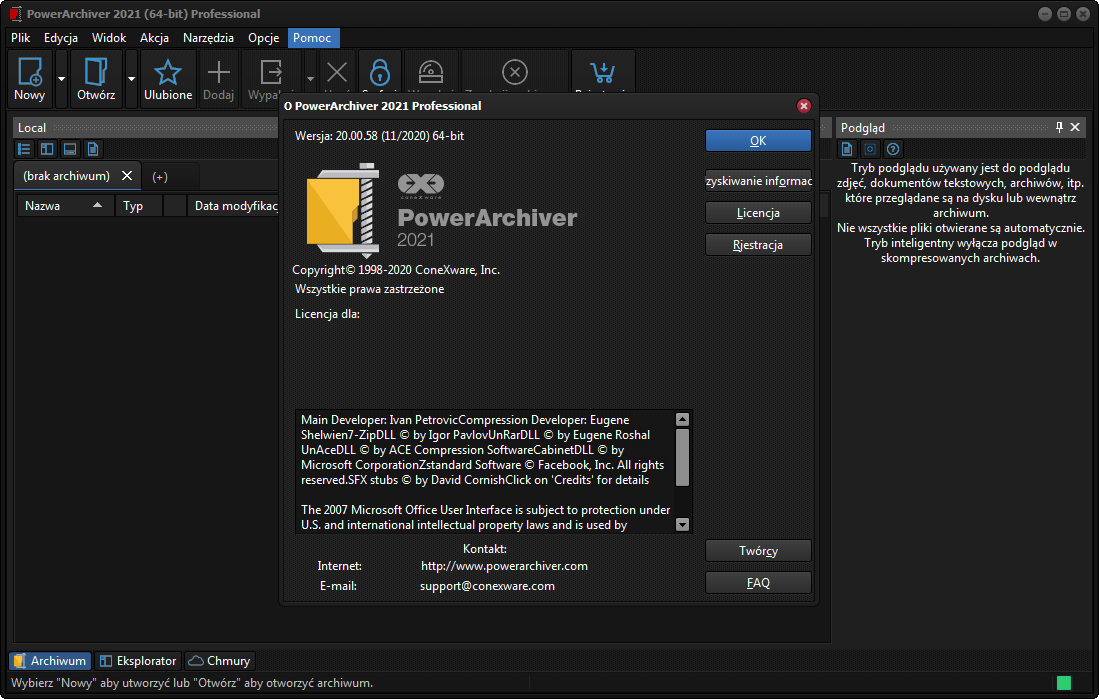Screen dimensions: 1099x699
Task: Click the Licencja button
Action: click(758, 212)
